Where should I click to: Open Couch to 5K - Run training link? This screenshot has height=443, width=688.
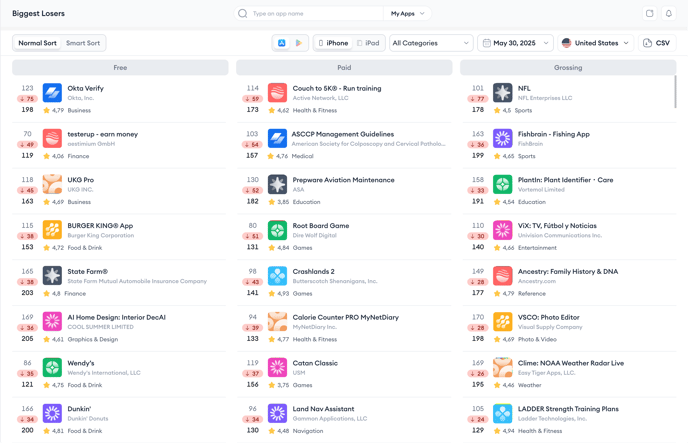337,88
